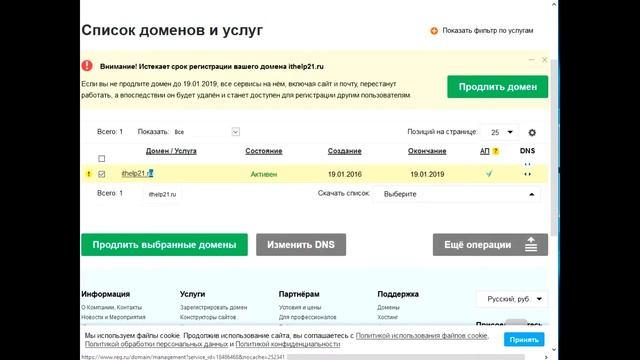Uncheck the ithelp21.ru row checkbox

tap(102, 174)
